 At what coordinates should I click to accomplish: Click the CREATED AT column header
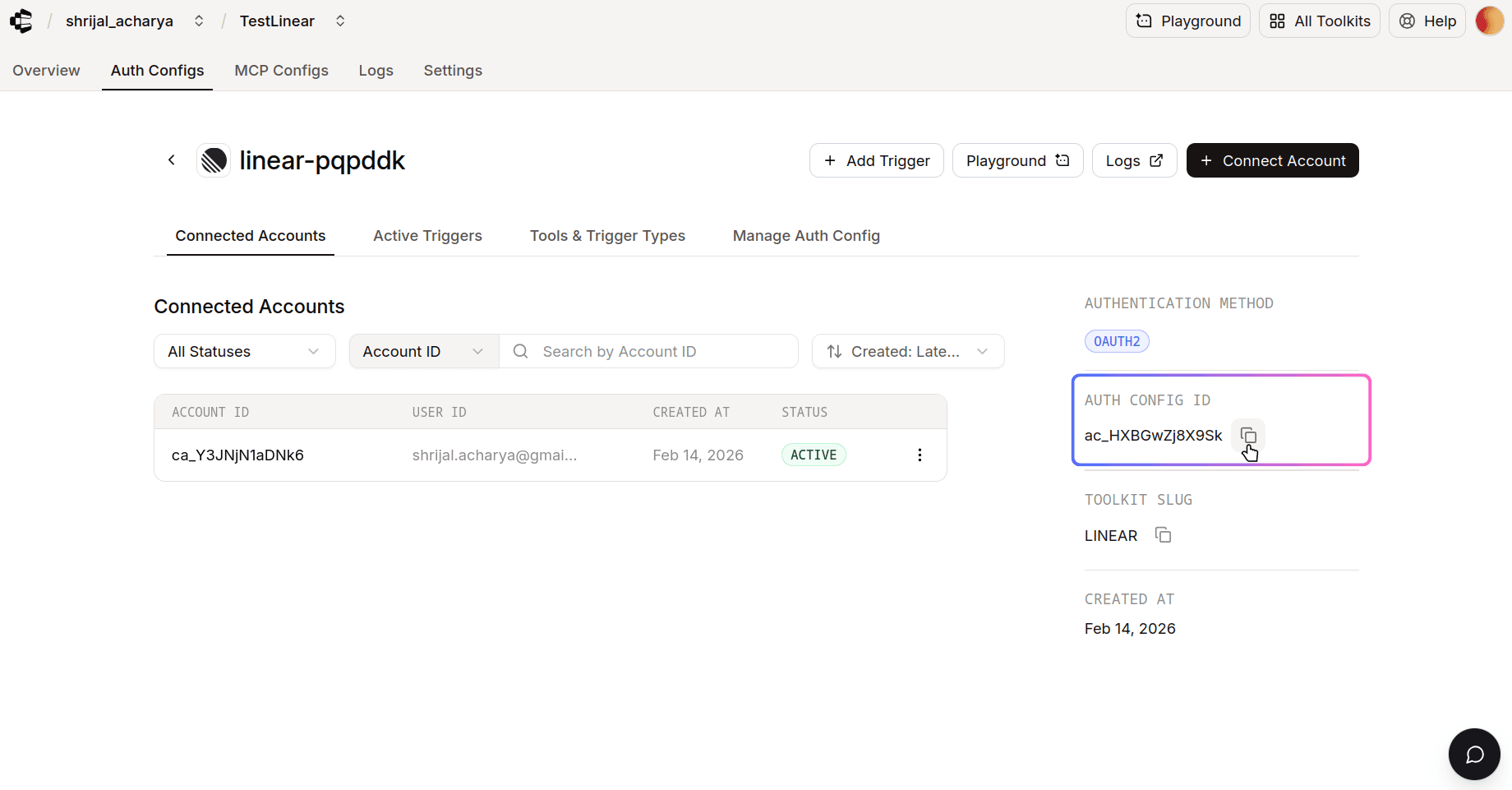pos(691,412)
